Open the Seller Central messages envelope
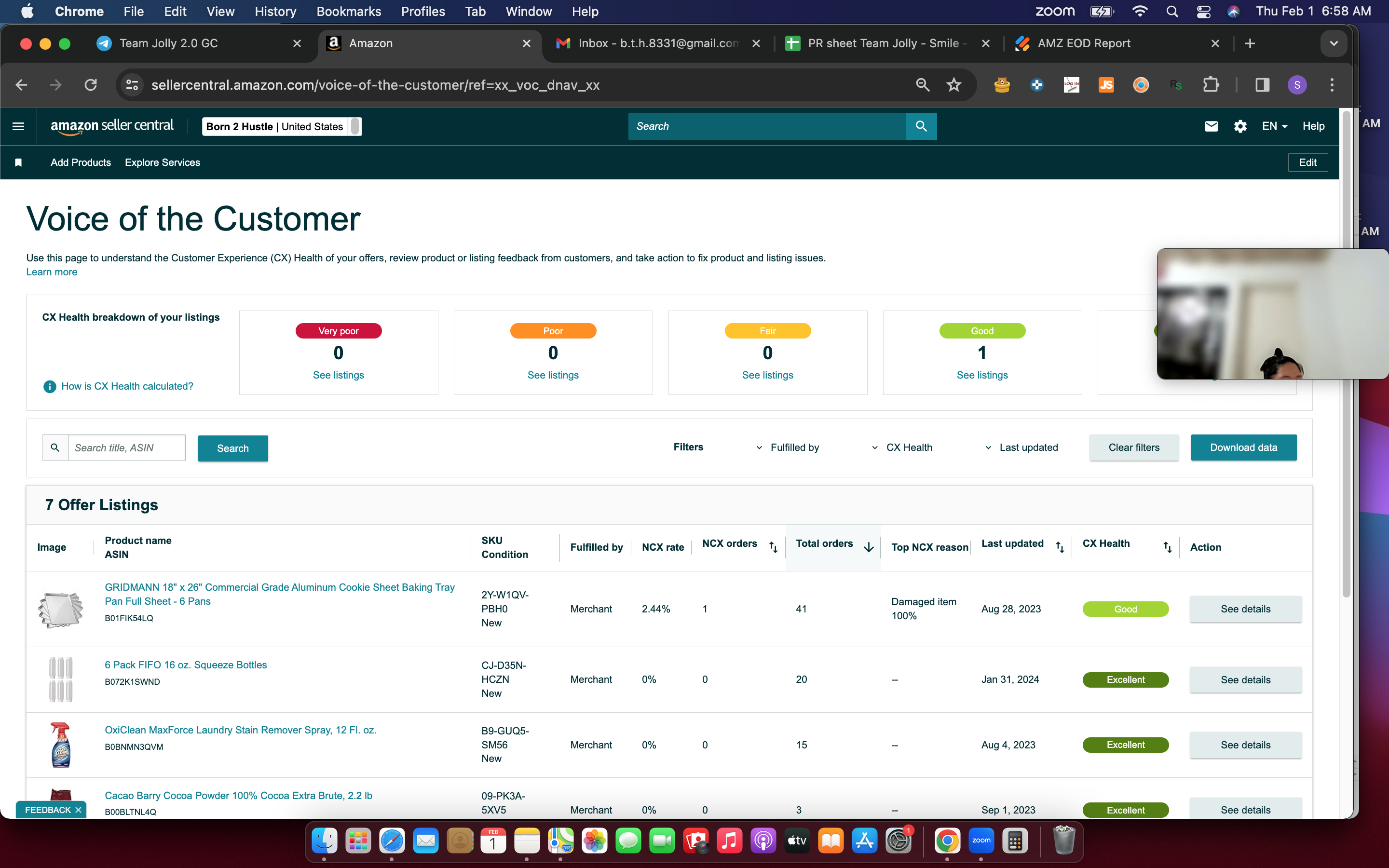1389x868 pixels. pyautogui.click(x=1211, y=126)
